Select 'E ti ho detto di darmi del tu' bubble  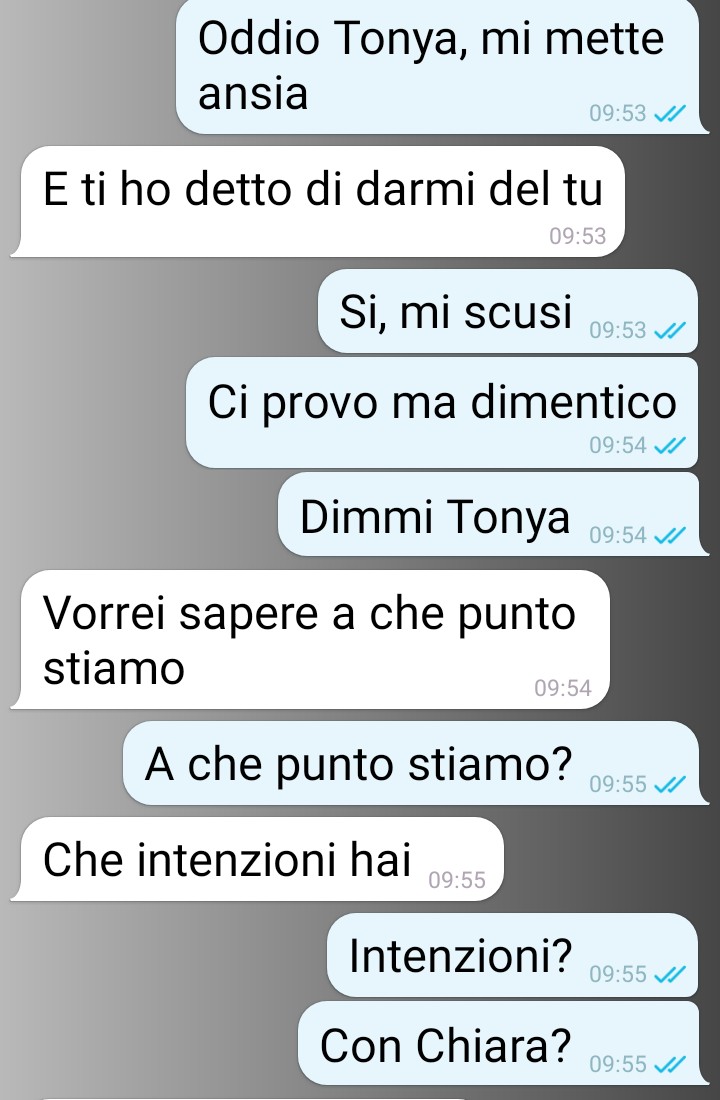[317, 201]
